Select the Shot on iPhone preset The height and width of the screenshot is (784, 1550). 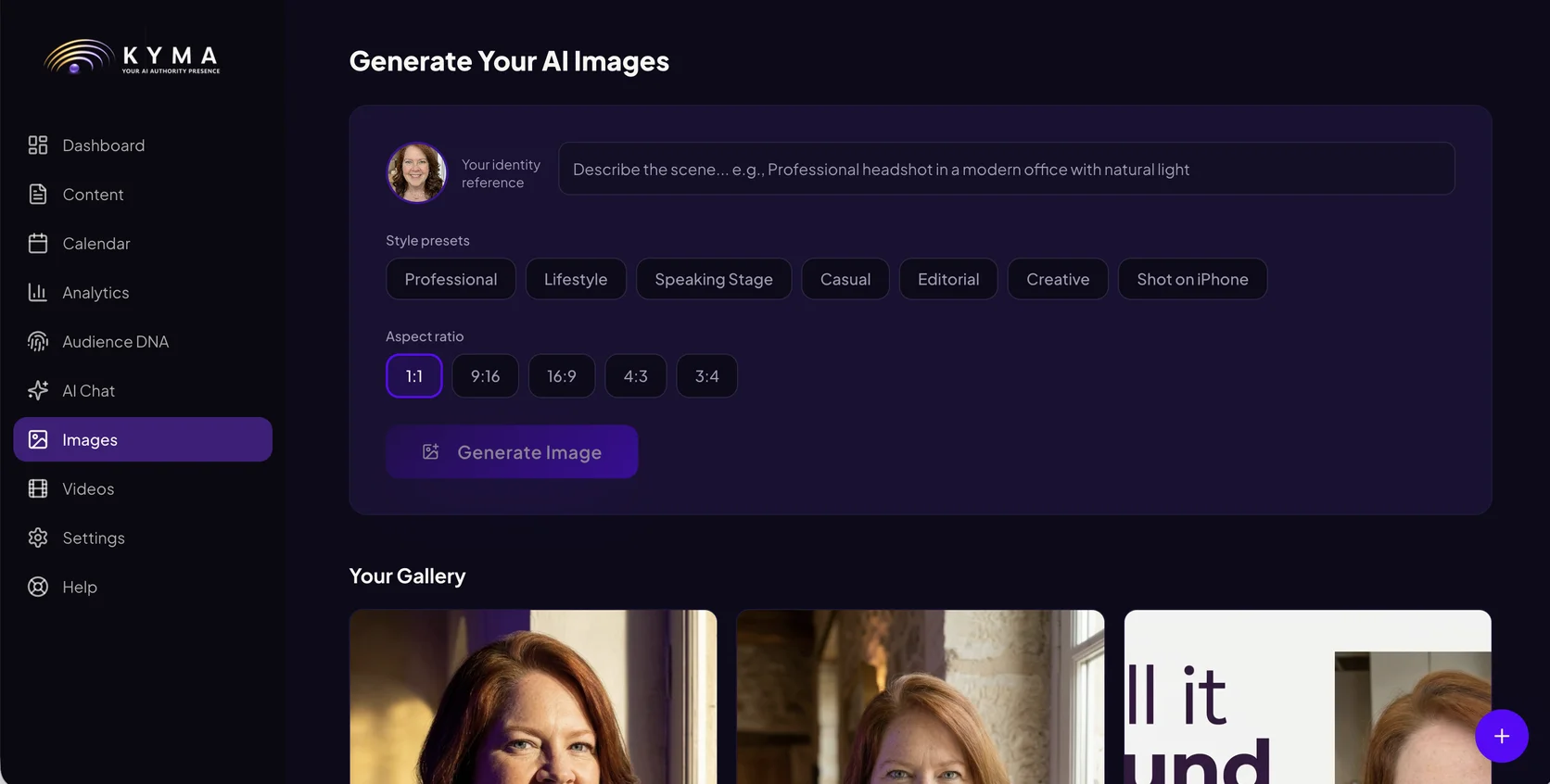click(1192, 279)
